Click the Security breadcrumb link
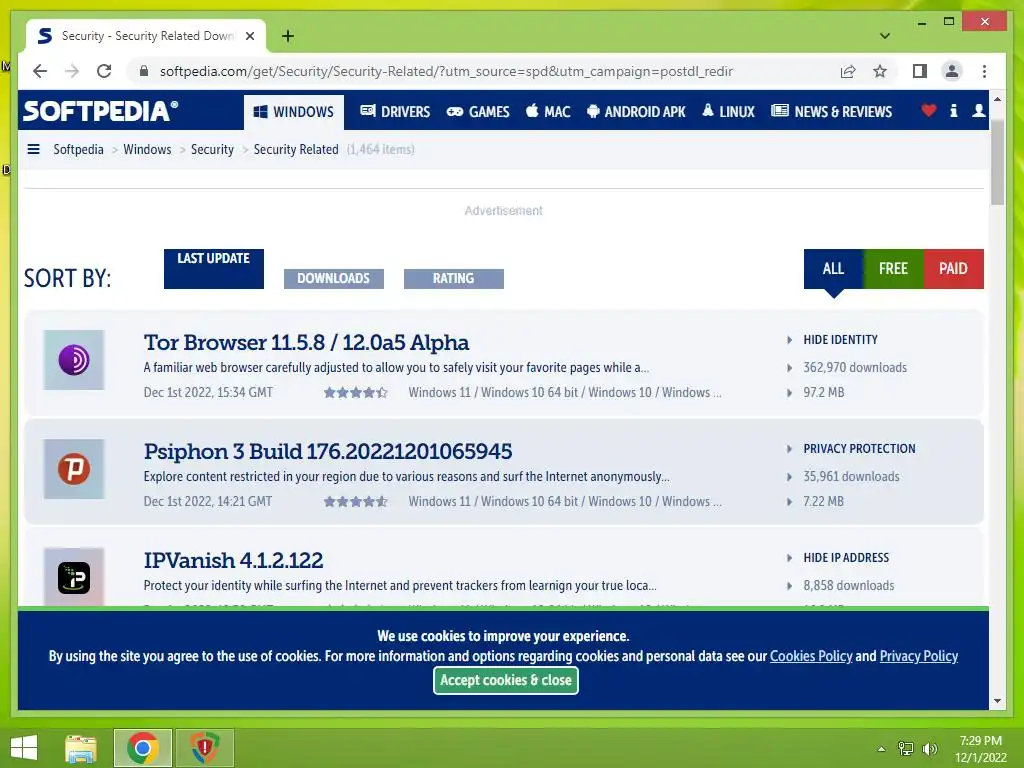This screenshot has height=768, width=1024. click(212, 150)
